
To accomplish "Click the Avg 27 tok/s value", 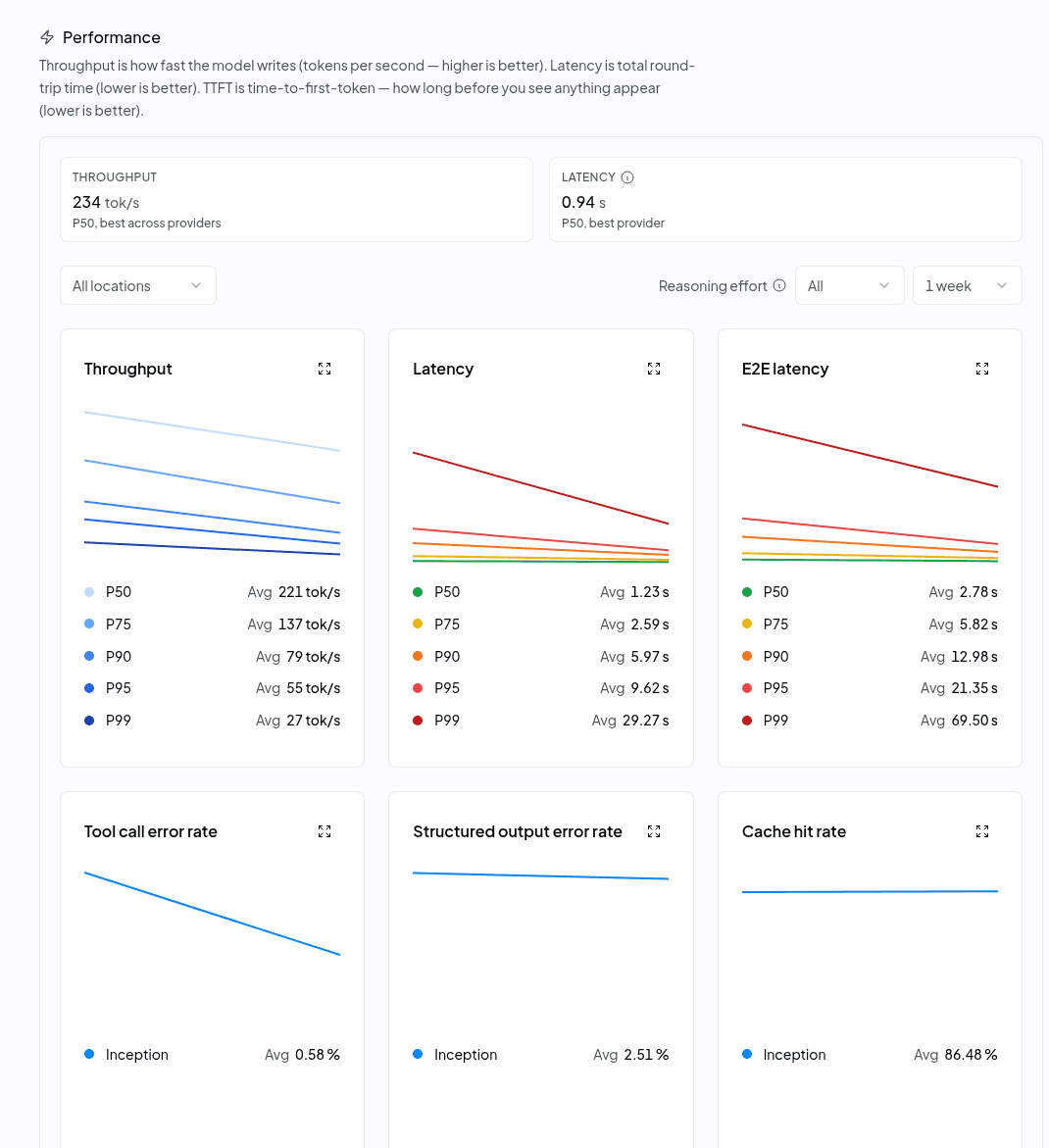I will pos(298,720).
